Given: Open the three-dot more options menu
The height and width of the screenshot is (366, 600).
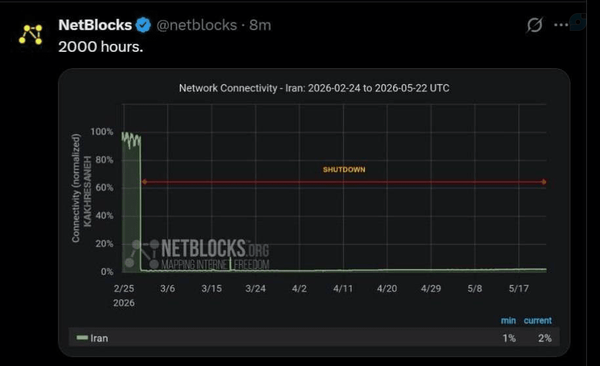Looking at the screenshot, I should (x=561, y=25).
